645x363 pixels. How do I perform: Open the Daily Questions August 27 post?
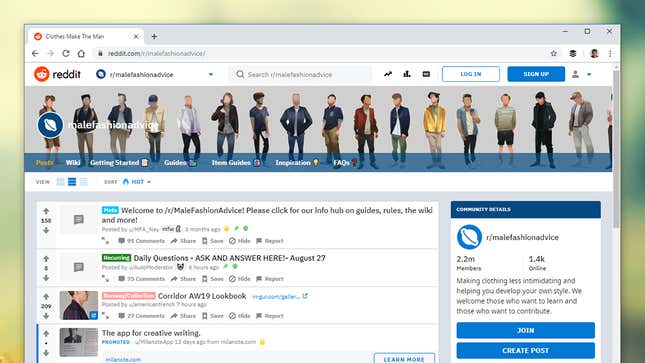[x=230, y=258]
